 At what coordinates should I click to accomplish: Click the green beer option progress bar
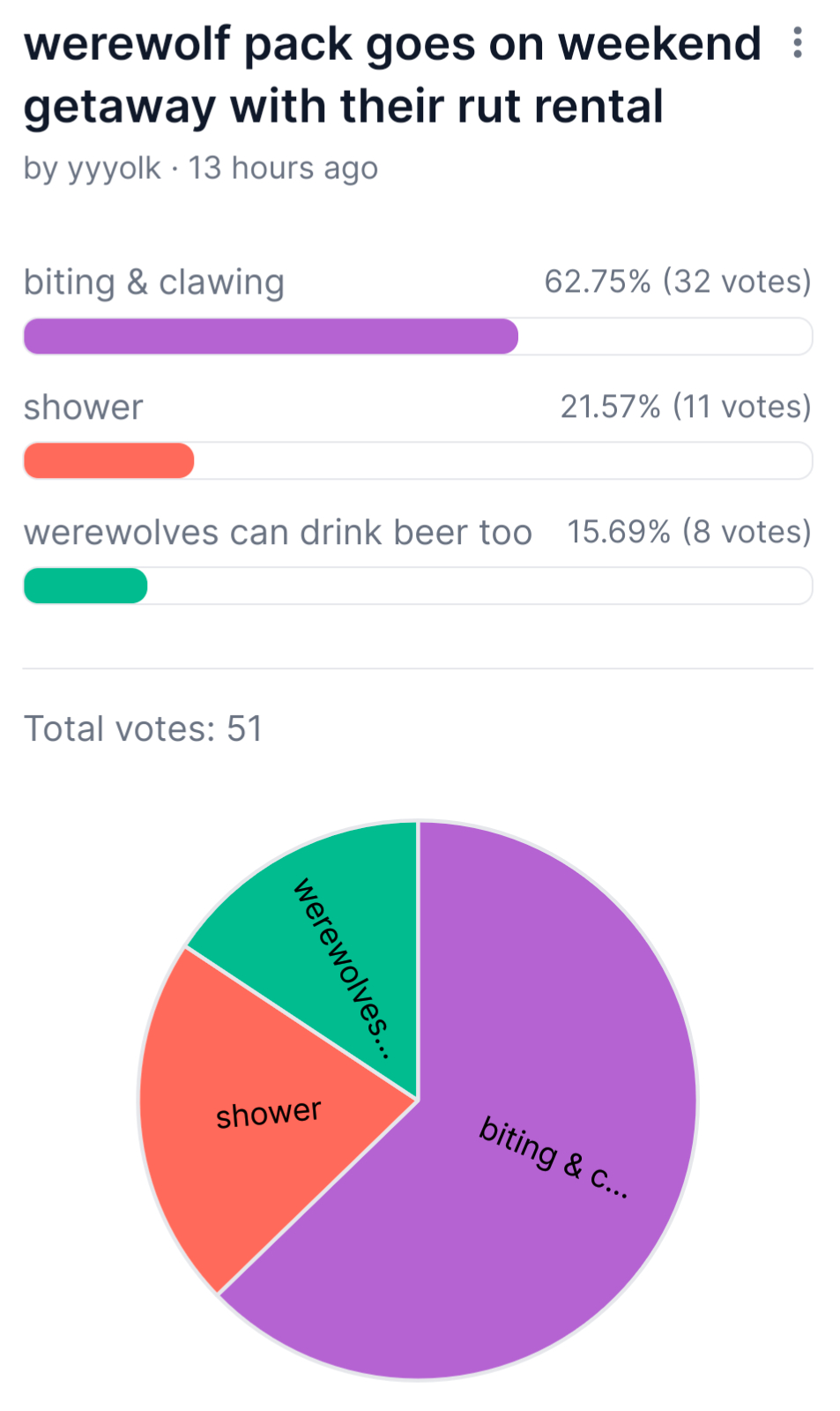pos(85,586)
